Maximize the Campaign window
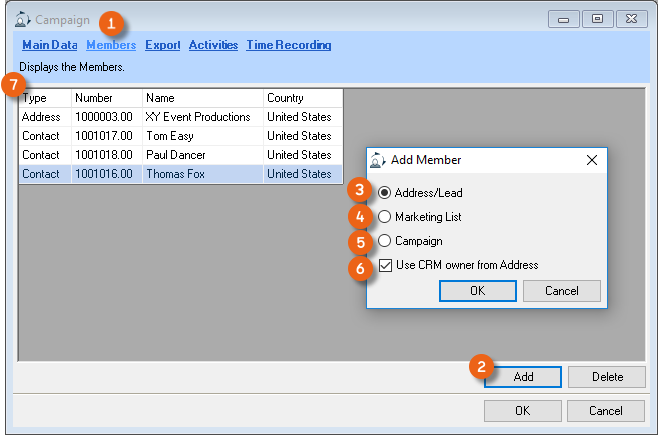This screenshot has height=435, width=658. [x=598, y=19]
